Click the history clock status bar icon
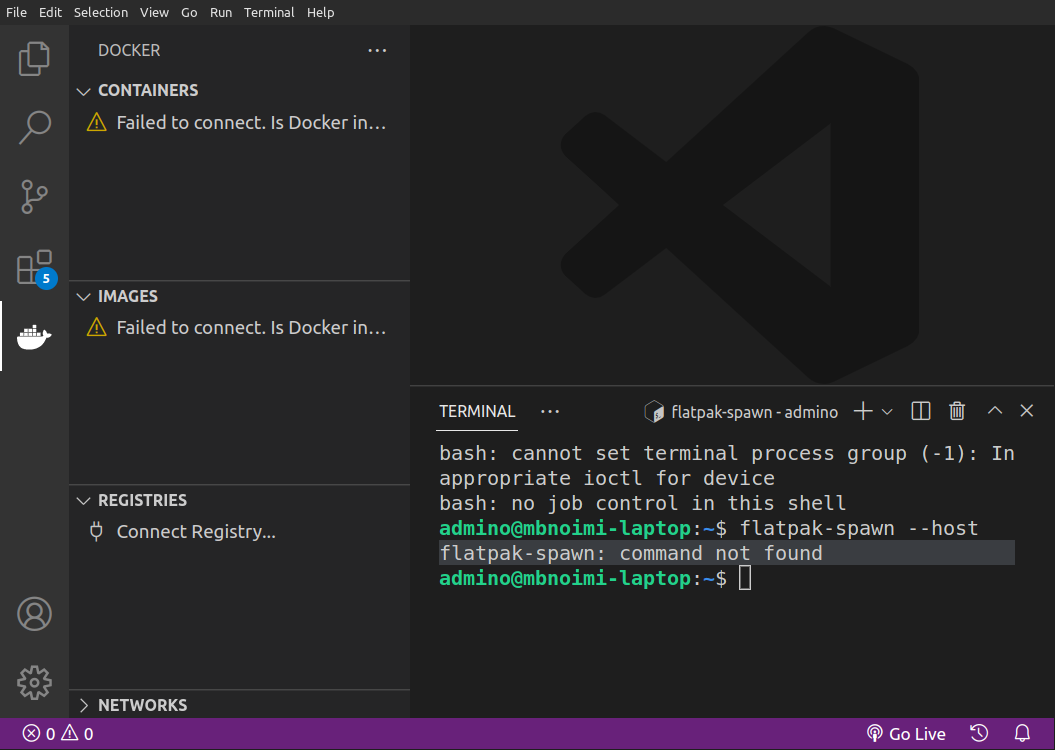Viewport: 1055px width, 750px height. (x=979, y=733)
